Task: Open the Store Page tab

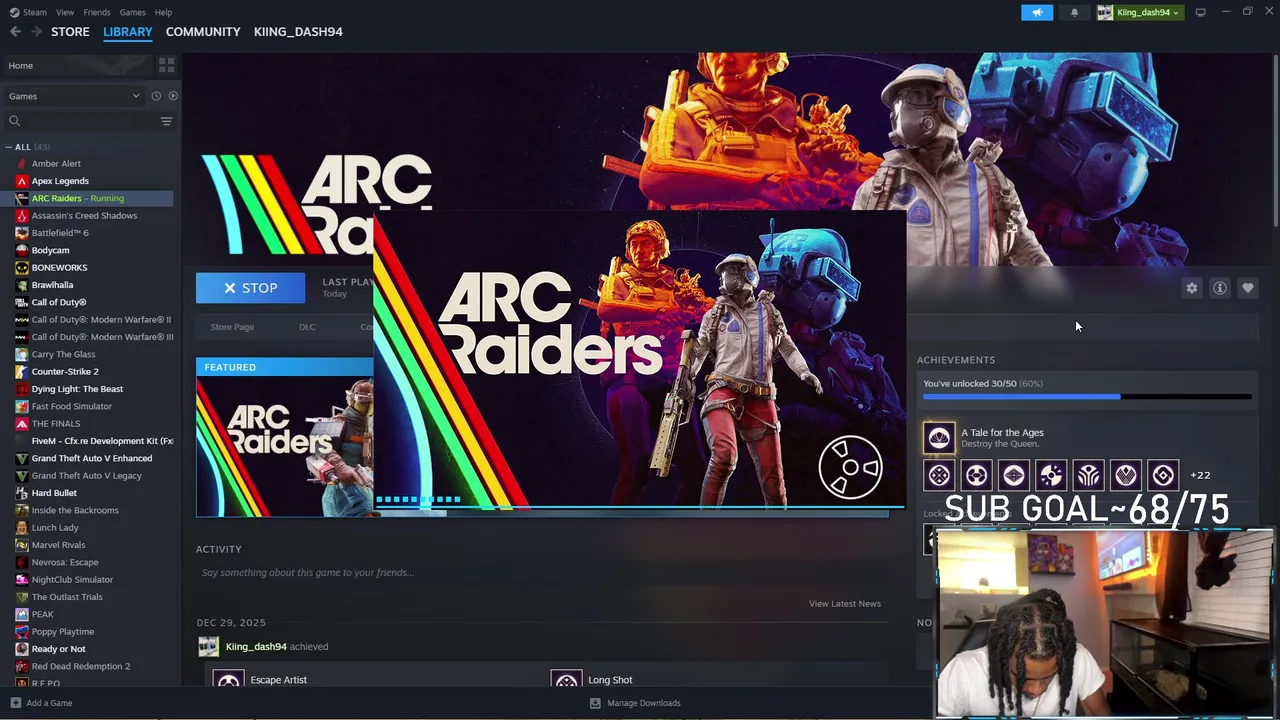Action: pos(232,327)
